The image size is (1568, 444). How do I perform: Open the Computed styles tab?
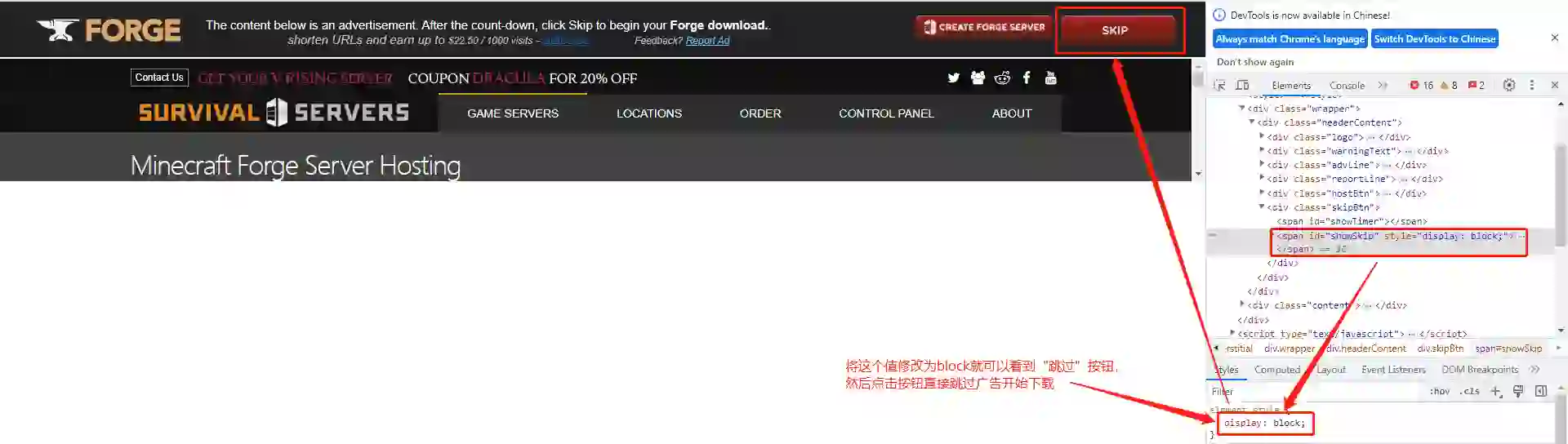[x=1276, y=370]
